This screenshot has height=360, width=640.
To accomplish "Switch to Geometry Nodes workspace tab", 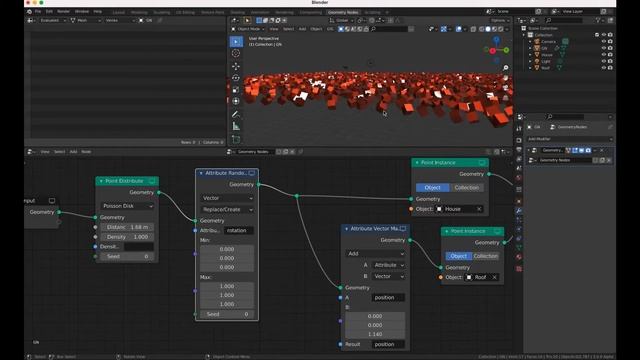I will [x=343, y=12].
